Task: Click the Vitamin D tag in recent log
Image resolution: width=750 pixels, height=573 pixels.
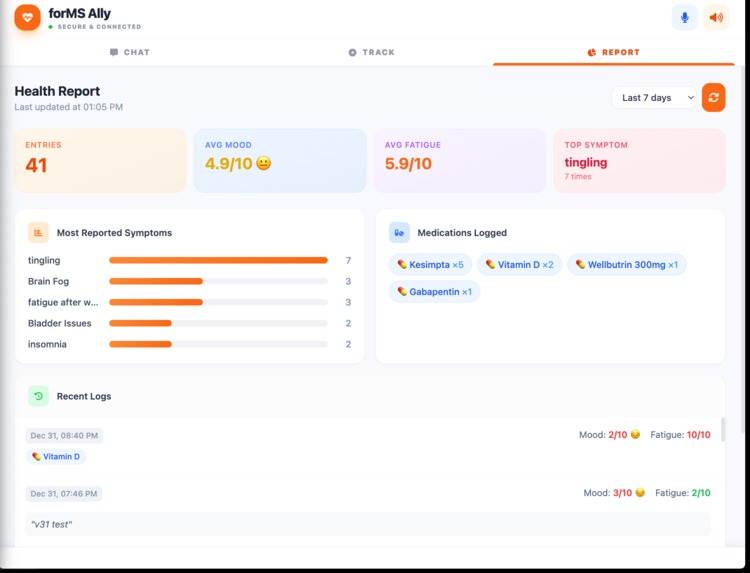Action: pos(56,456)
